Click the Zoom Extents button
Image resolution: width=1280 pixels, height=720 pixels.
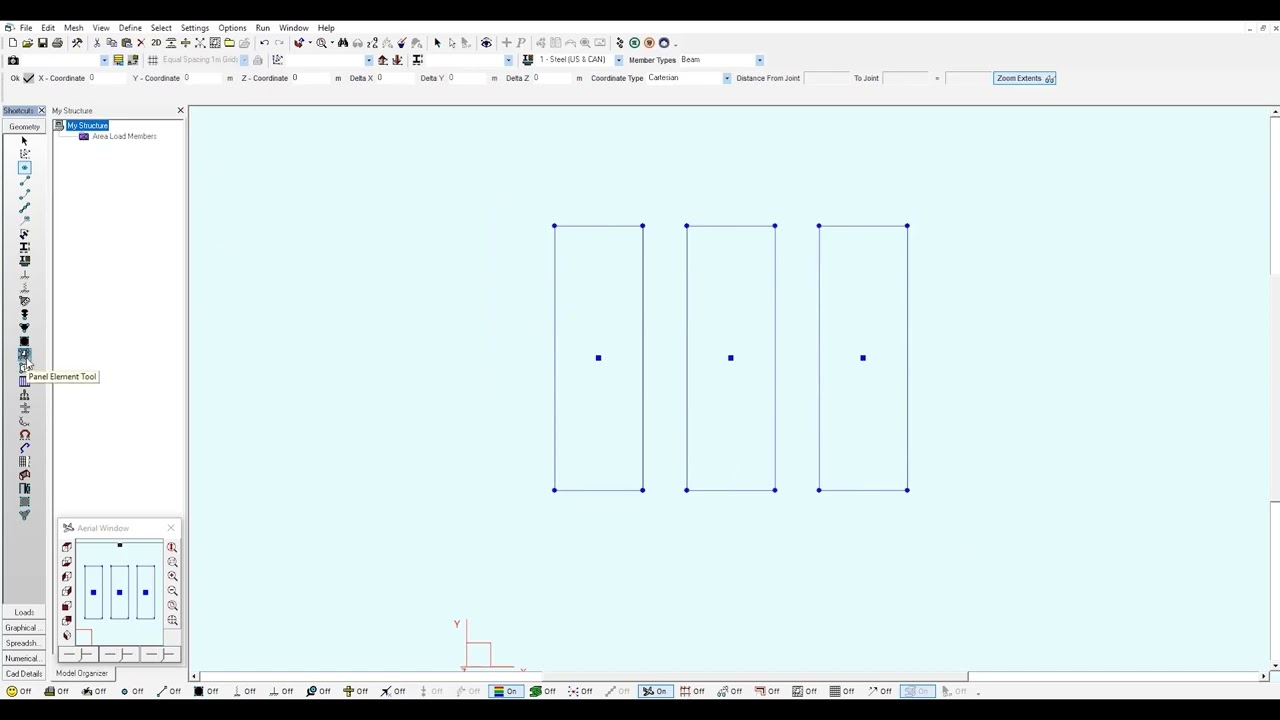[x=1025, y=78]
